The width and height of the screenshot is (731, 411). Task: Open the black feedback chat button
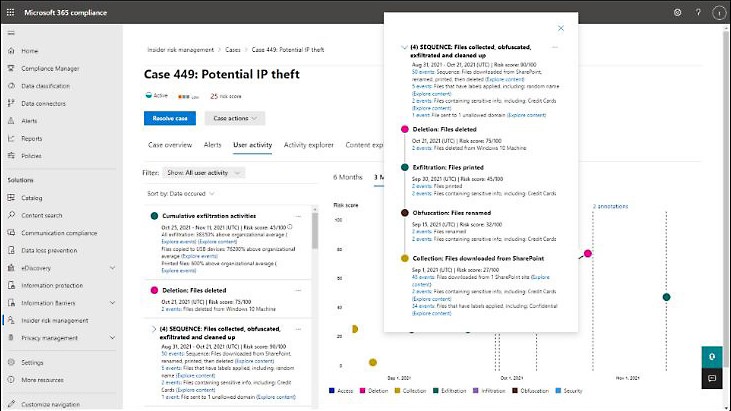coord(712,378)
